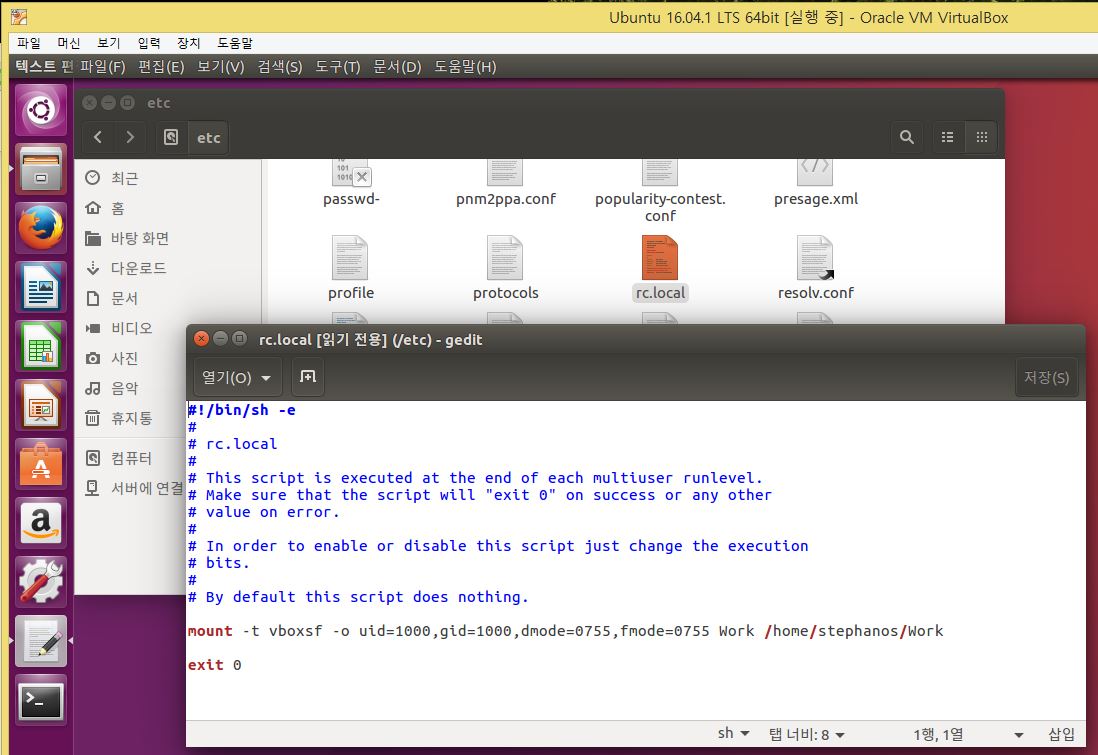Expand the 열기(O) open dropdown
The height and width of the screenshot is (755, 1098).
tap(237, 377)
